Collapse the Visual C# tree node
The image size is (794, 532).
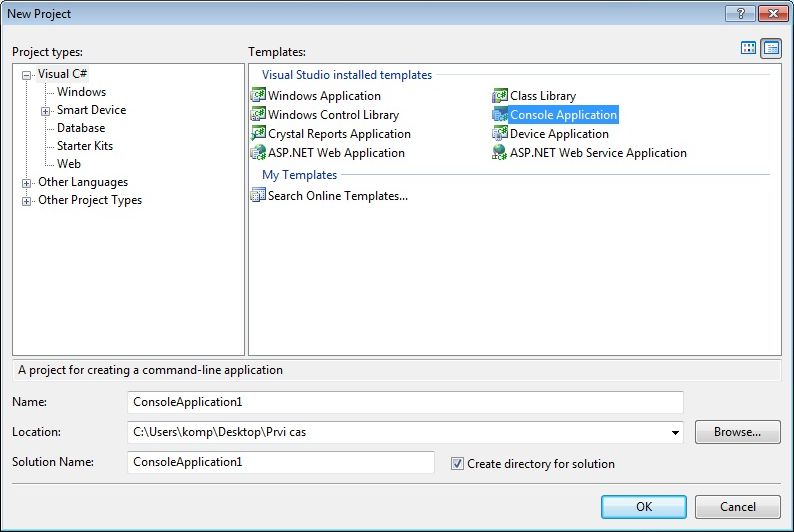pos(26,75)
